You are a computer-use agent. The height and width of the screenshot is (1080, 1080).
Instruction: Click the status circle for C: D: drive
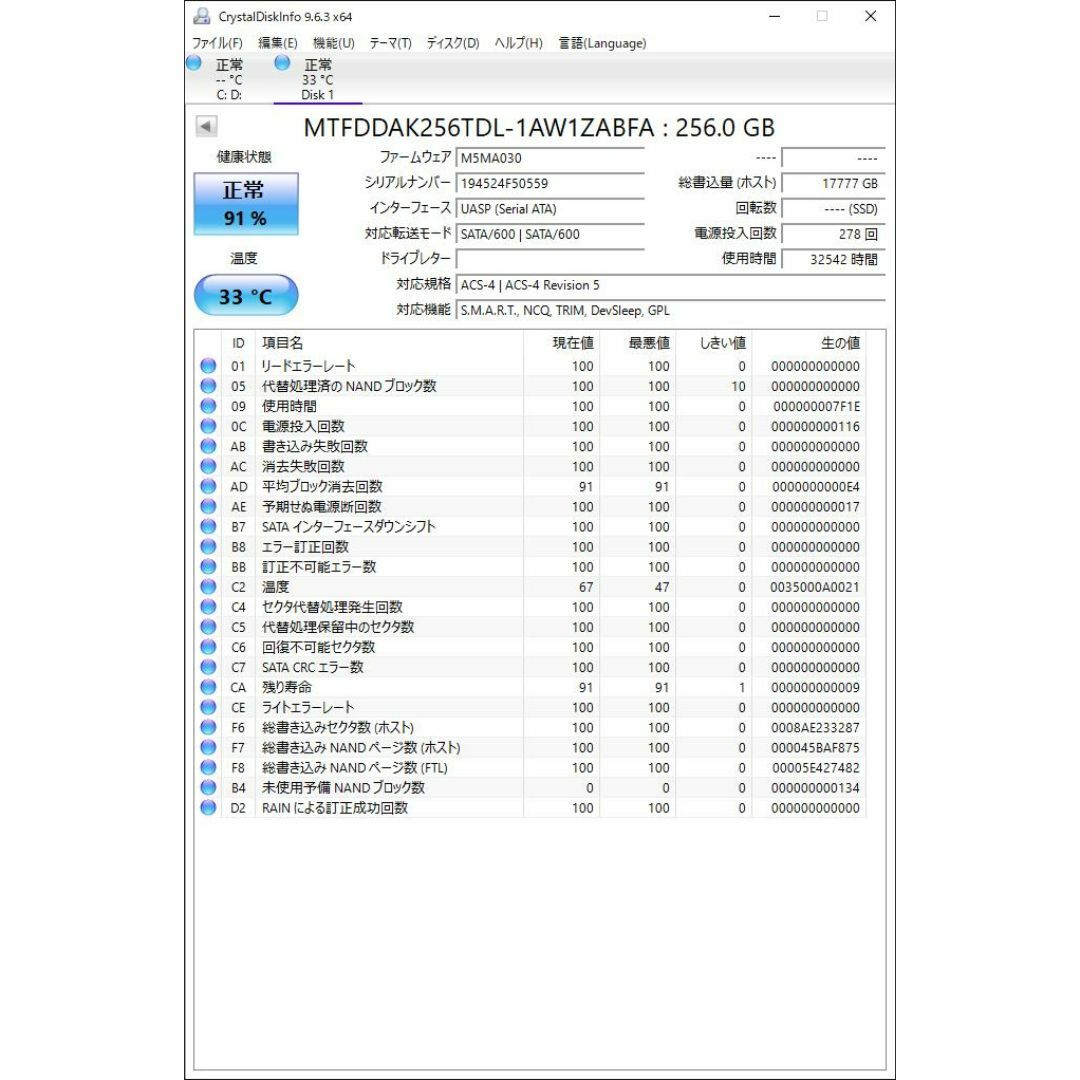[194, 63]
